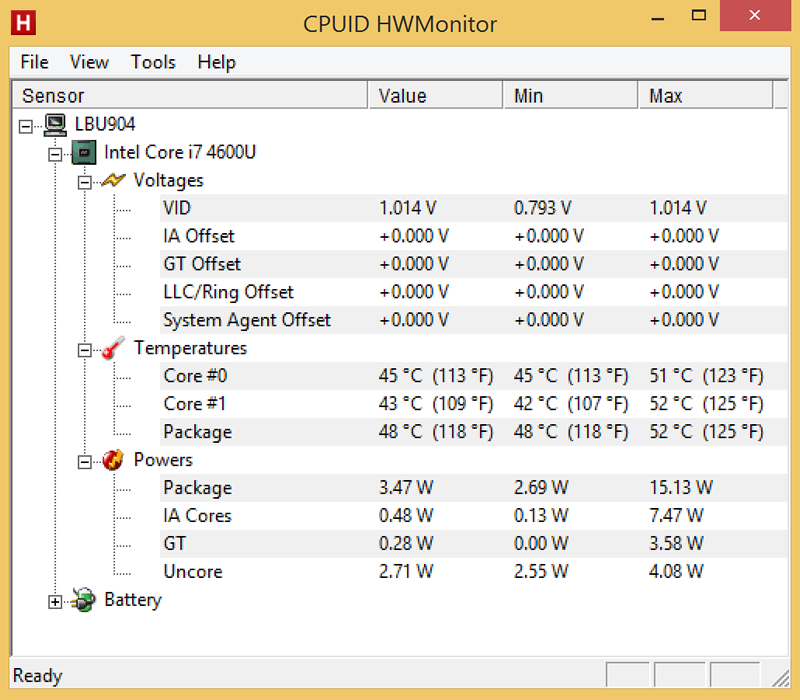
Task: Click the Voltages lightning bolt icon
Action: [113, 180]
